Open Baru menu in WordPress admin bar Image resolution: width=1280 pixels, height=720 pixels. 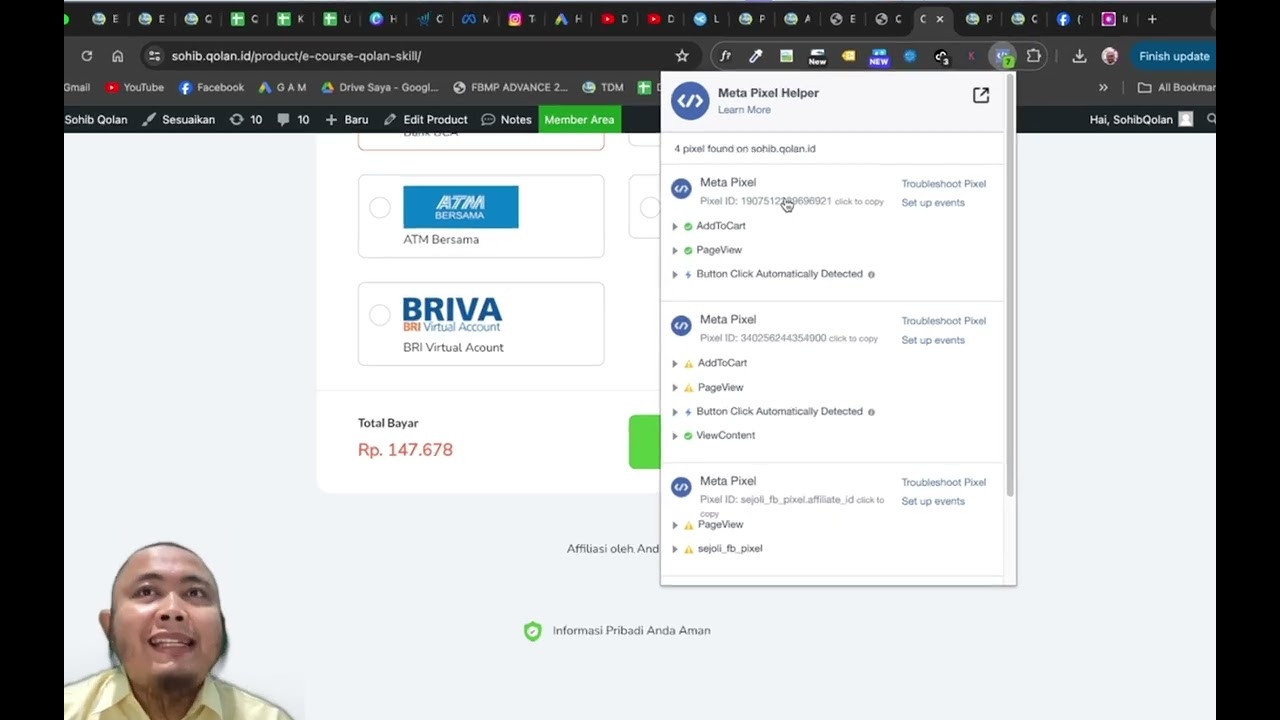[347, 119]
